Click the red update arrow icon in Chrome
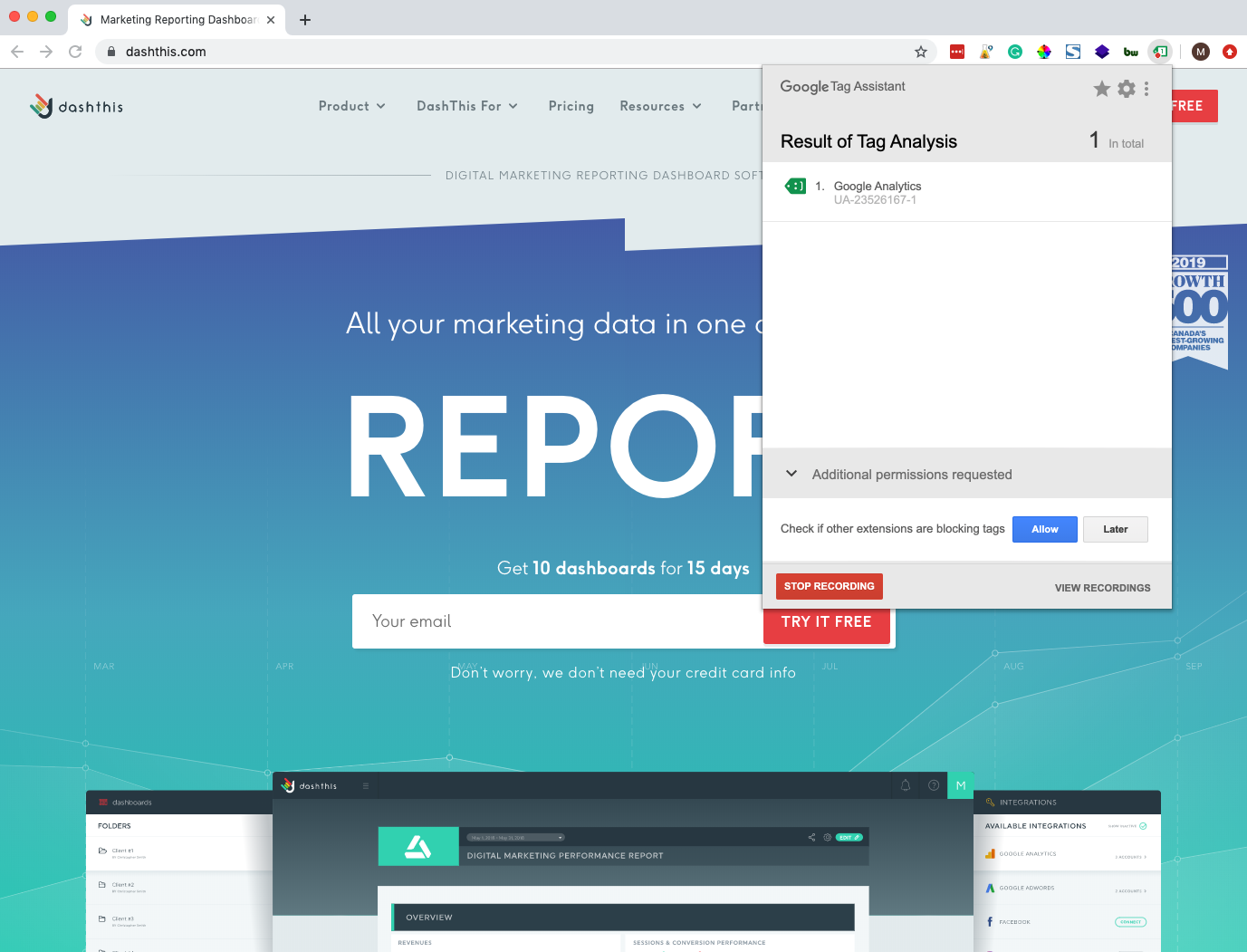The height and width of the screenshot is (952, 1247). [x=1230, y=52]
